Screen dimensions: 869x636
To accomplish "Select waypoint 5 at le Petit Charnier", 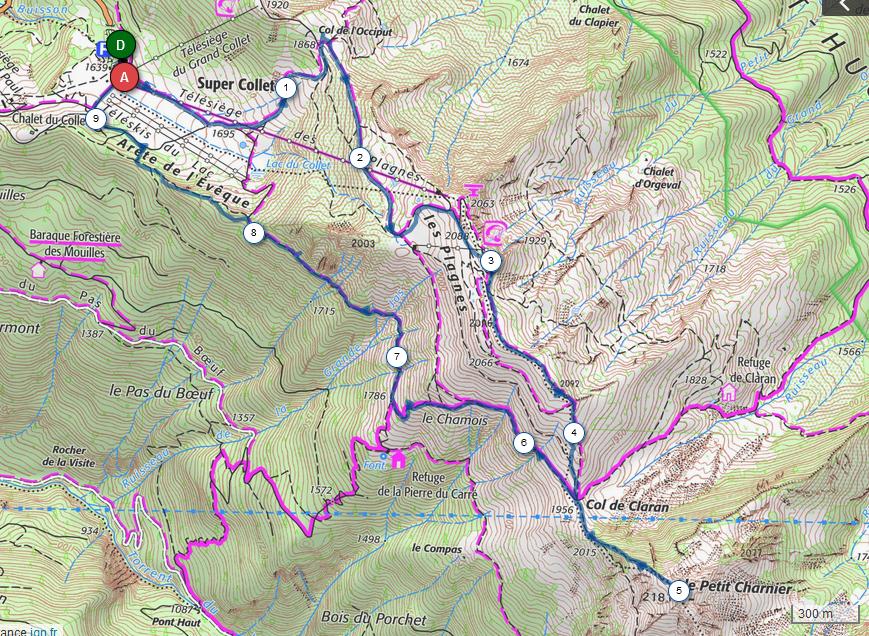I will click(x=679, y=591).
